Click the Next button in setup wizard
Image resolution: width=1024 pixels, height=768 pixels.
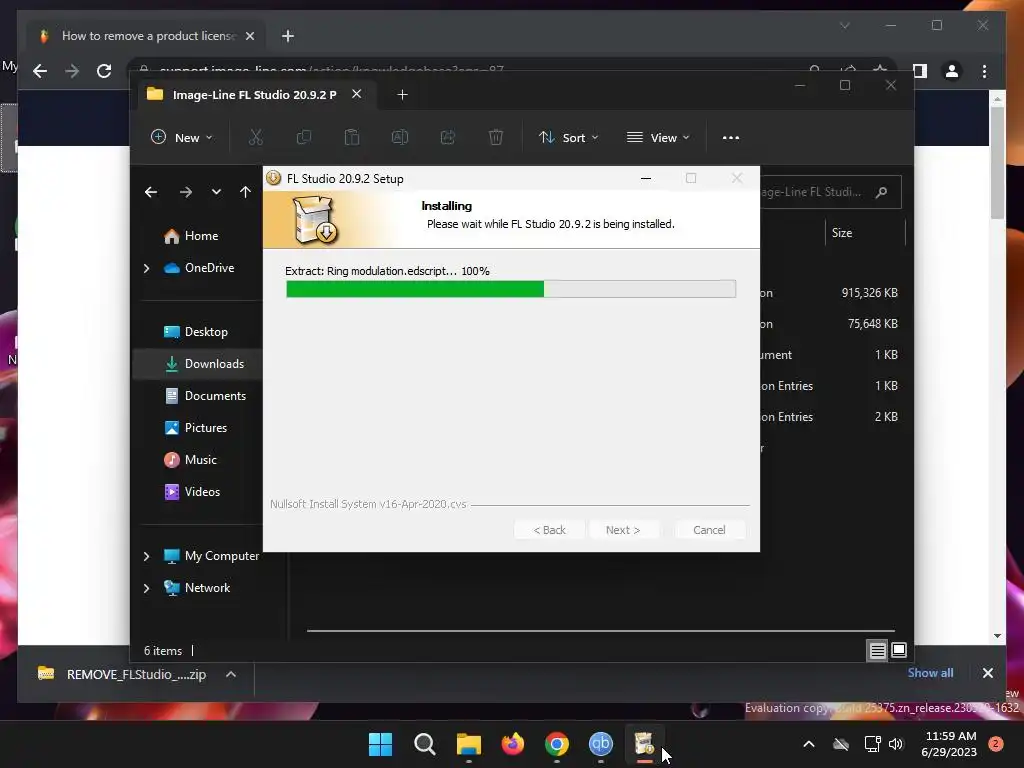pyautogui.click(x=623, y=530)
